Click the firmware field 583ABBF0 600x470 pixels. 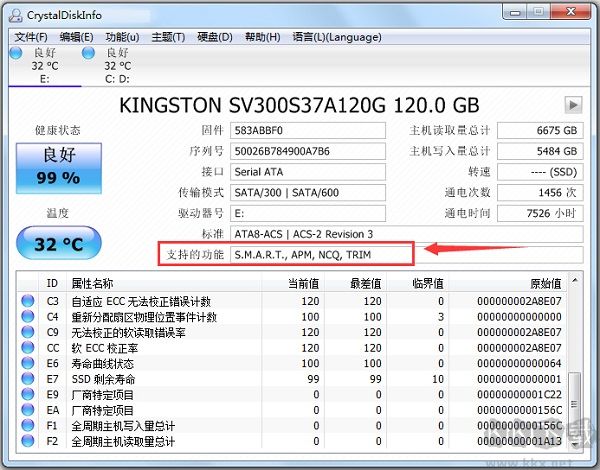pos(308,131)
